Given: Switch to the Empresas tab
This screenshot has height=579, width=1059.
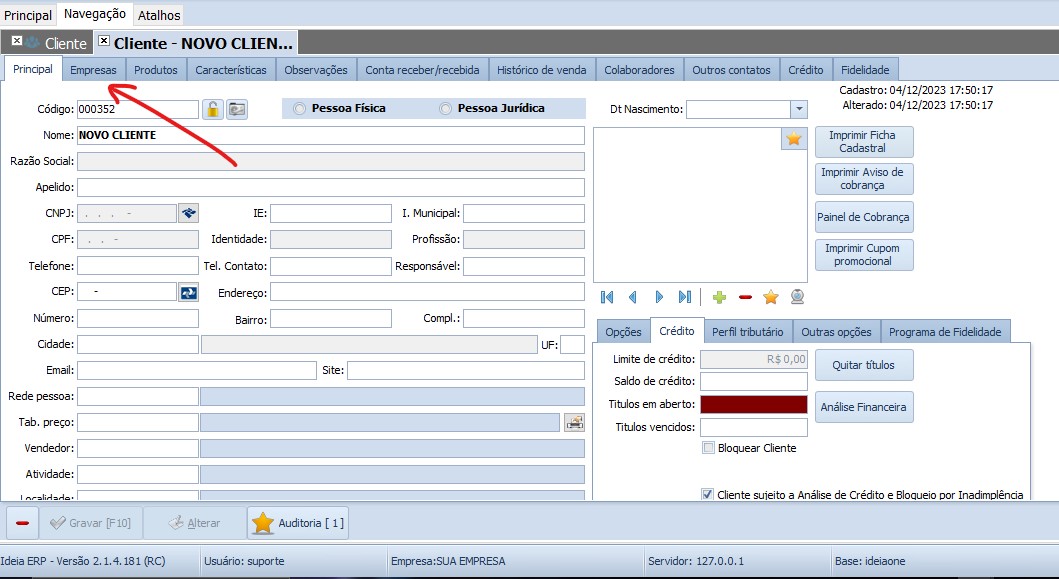Looking at the screenshot, I should (93, 70).
